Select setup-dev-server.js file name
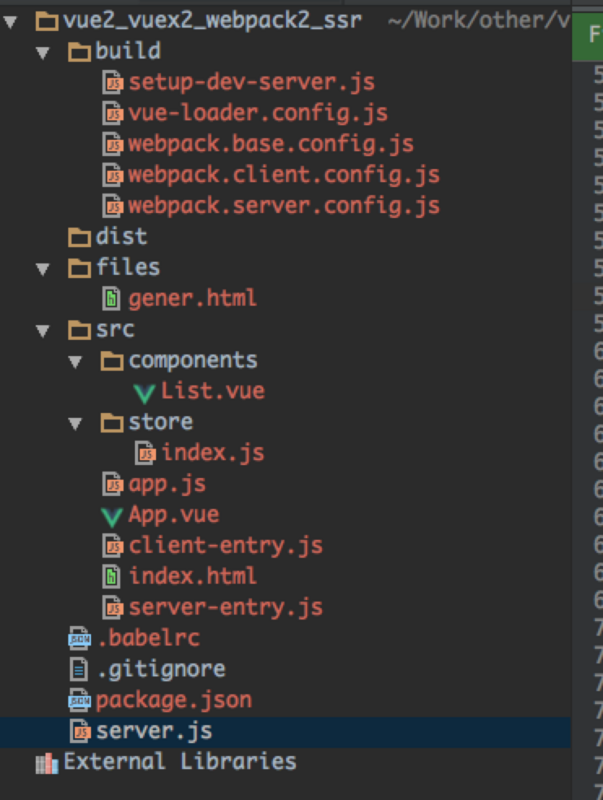Viewport: 603px width, 800px height. (252, 83)
